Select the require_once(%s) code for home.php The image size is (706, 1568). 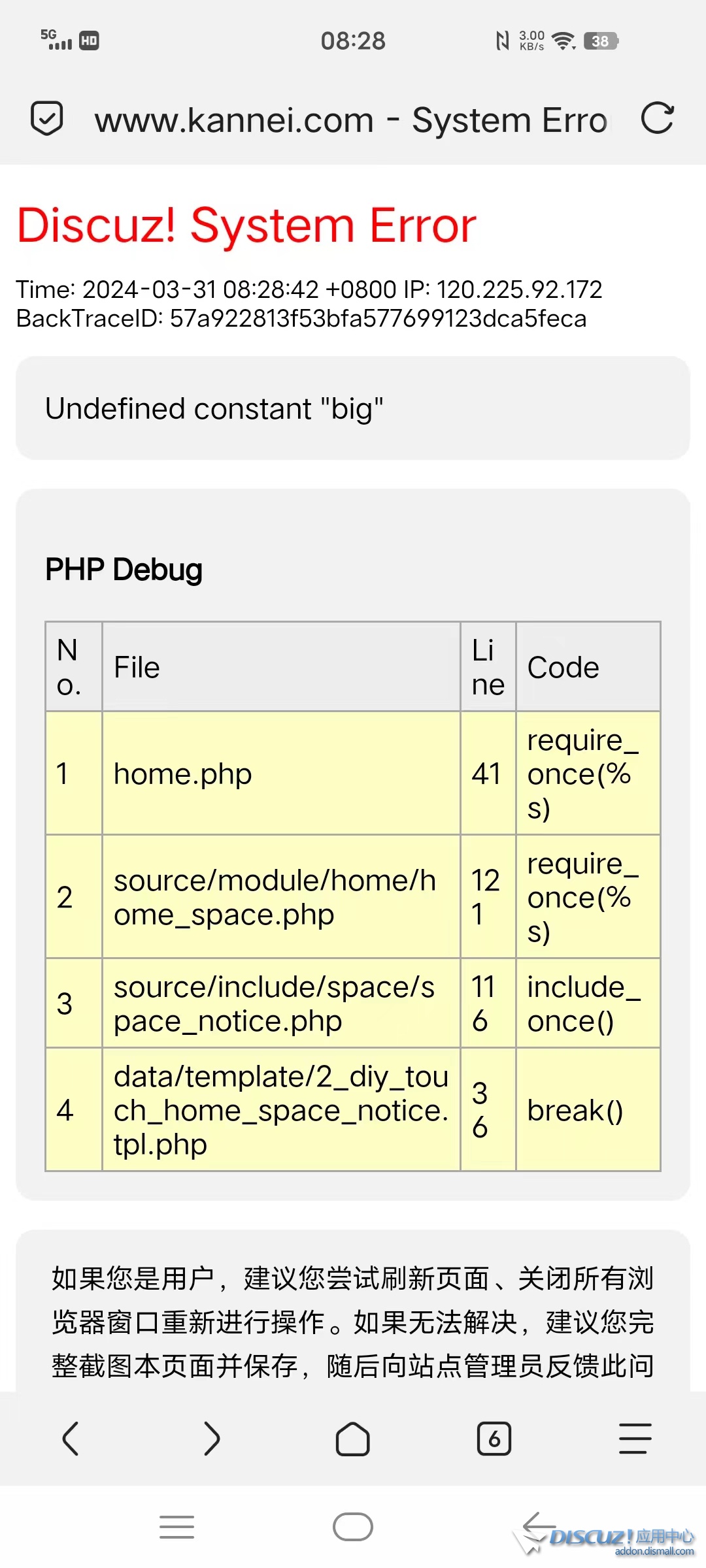588,774
